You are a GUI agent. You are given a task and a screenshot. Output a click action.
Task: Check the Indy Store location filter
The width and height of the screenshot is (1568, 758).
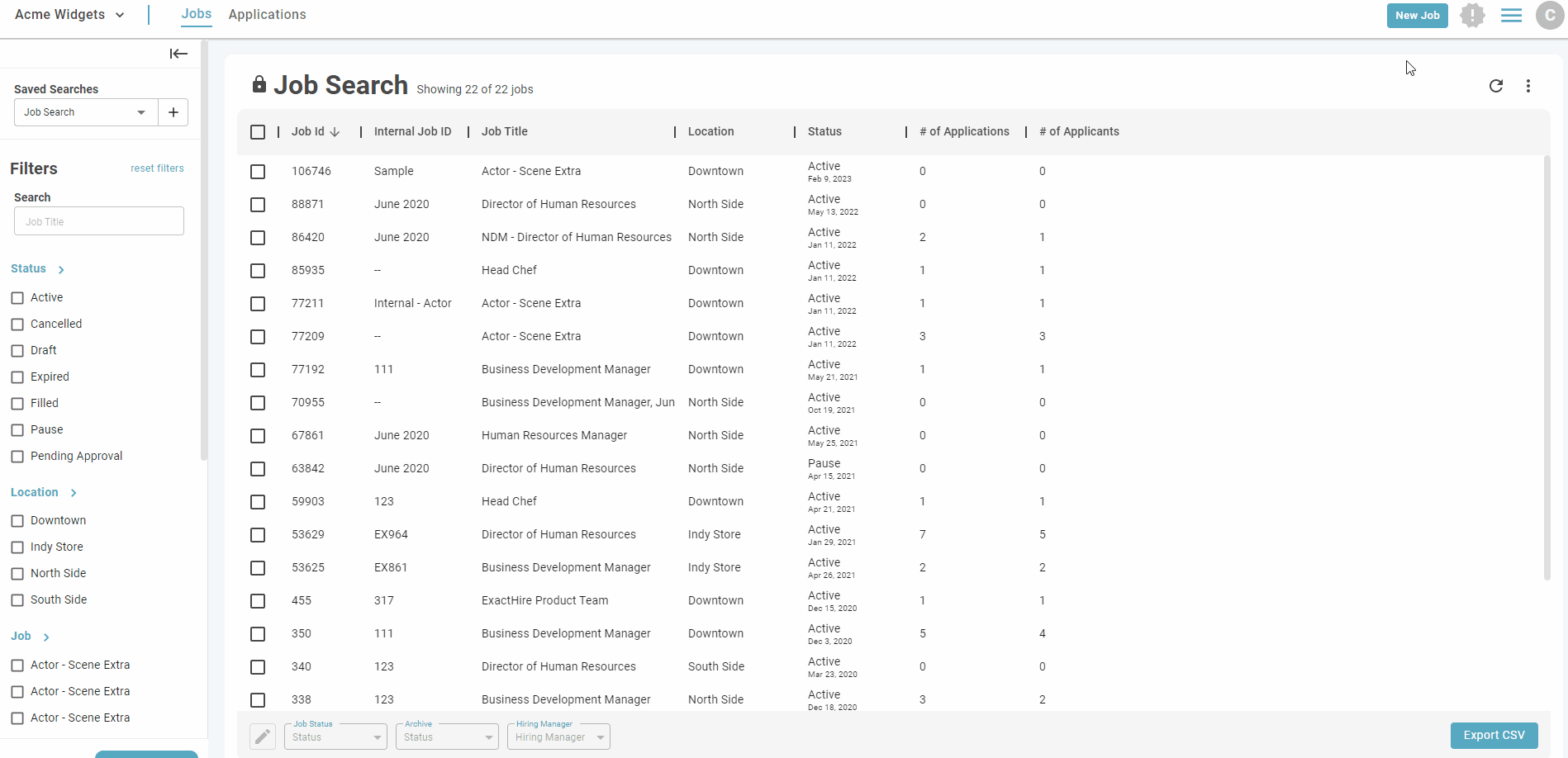click(x=17, y=547)
